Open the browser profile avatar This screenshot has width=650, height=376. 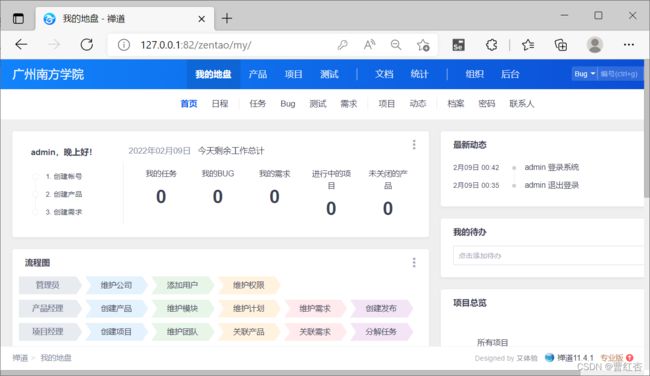pos(594,44)
